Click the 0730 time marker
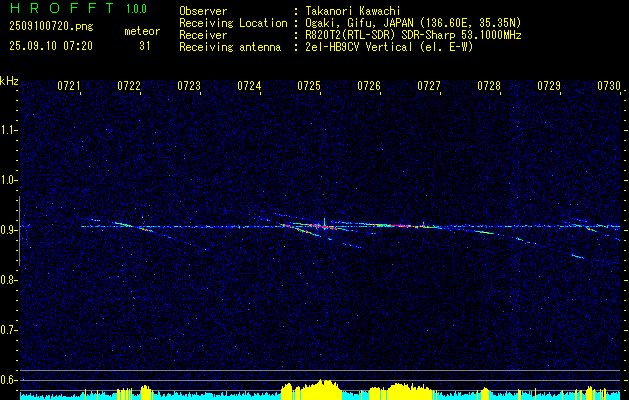Viewport: 629px width, 400px height. pyautogui.click(x=609, y=85)
